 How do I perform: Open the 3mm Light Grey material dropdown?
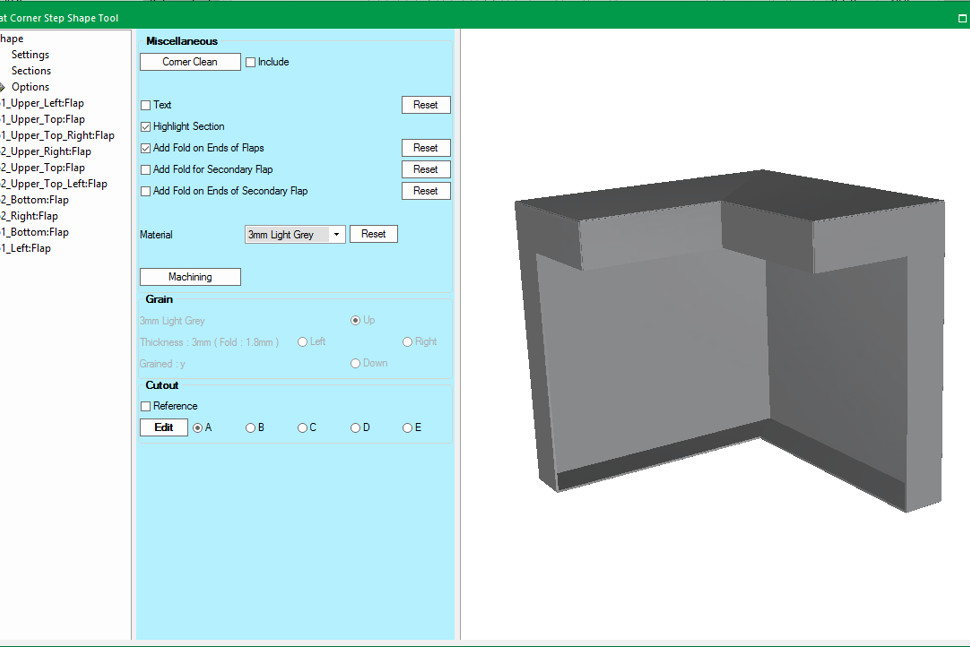coord(337,233)
